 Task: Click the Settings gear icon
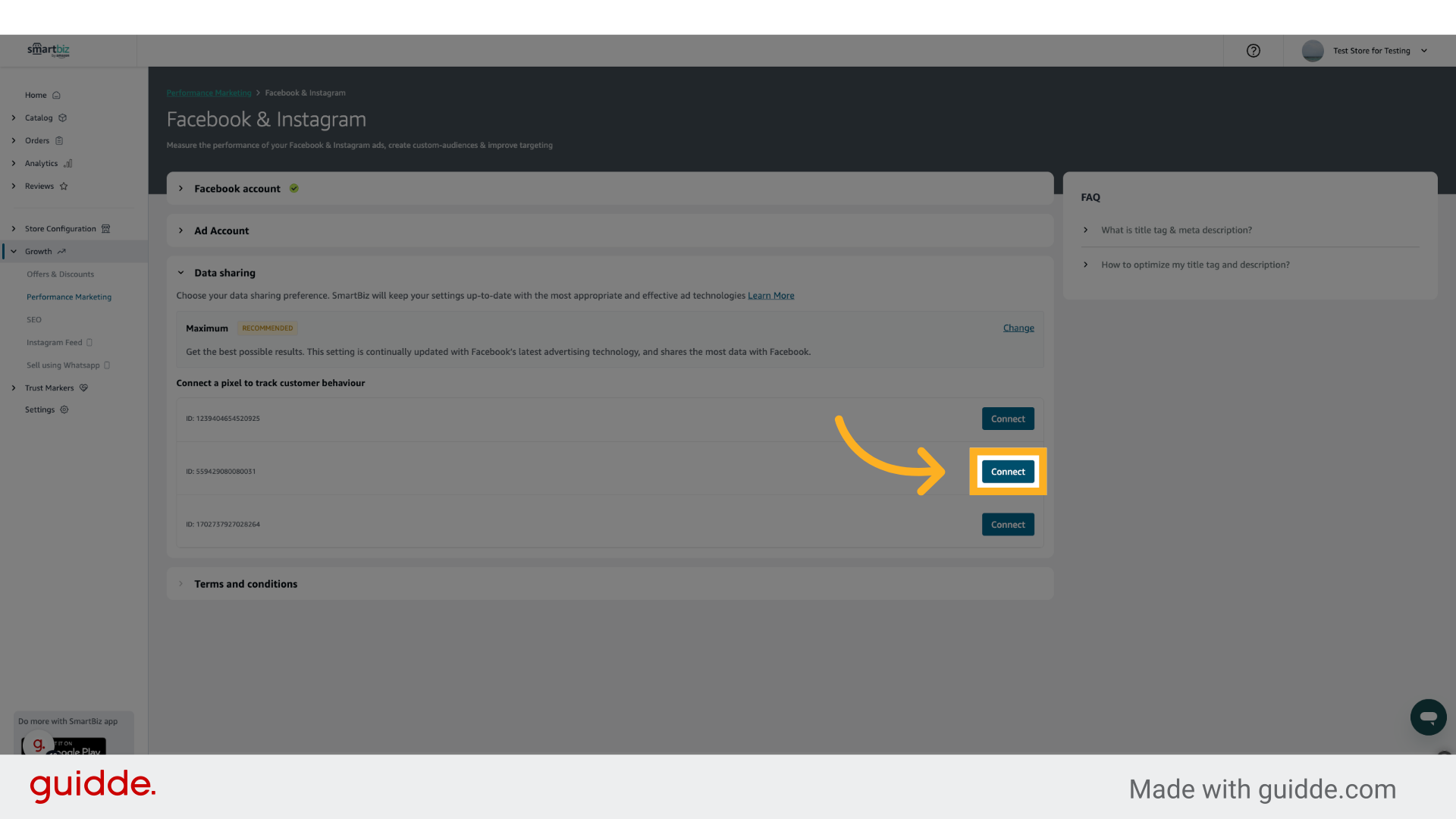point(64,409)
